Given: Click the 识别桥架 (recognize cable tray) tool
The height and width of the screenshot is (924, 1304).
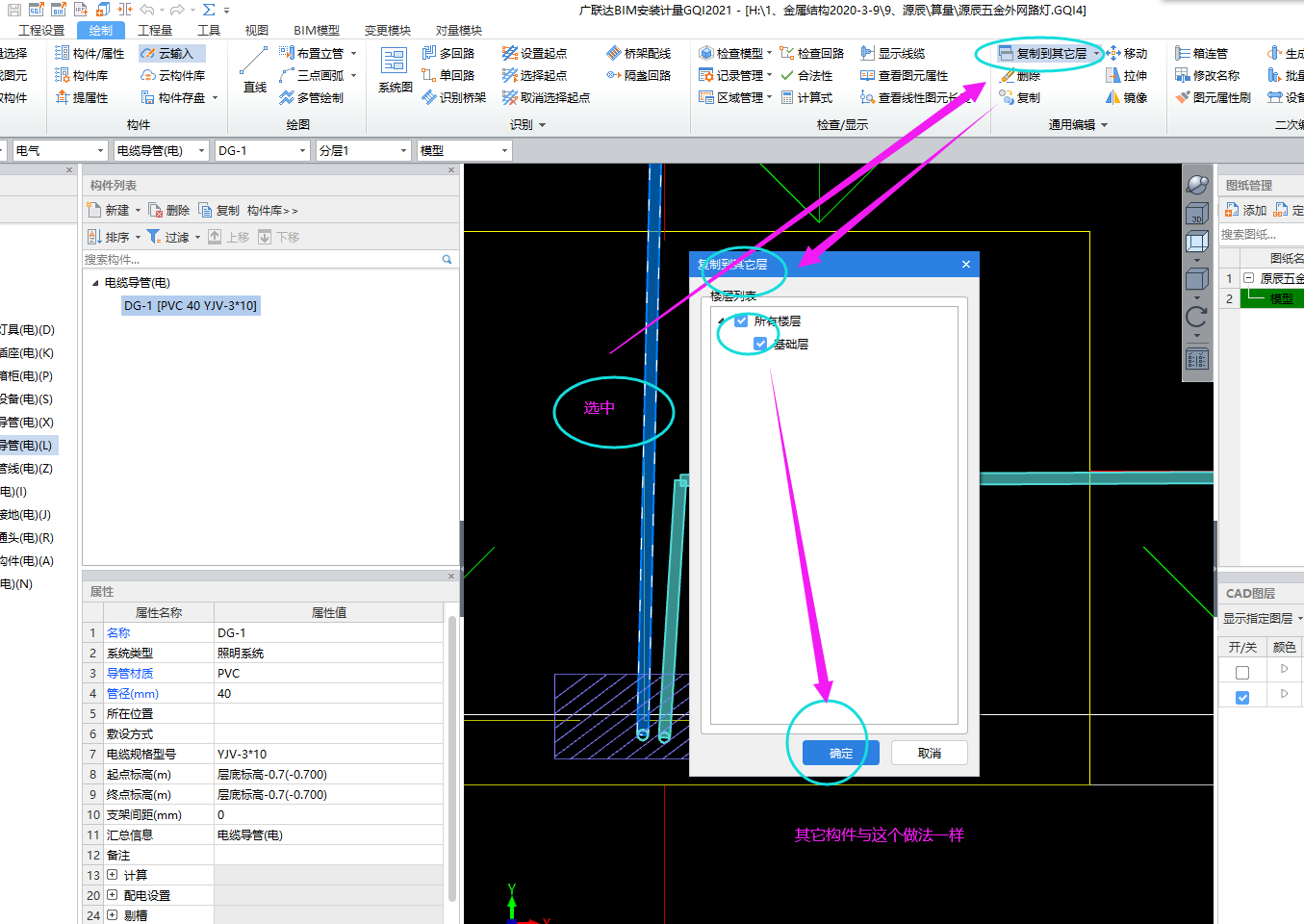Looking at the screenshot, I should pyautogui.click(x=454, y=97).
